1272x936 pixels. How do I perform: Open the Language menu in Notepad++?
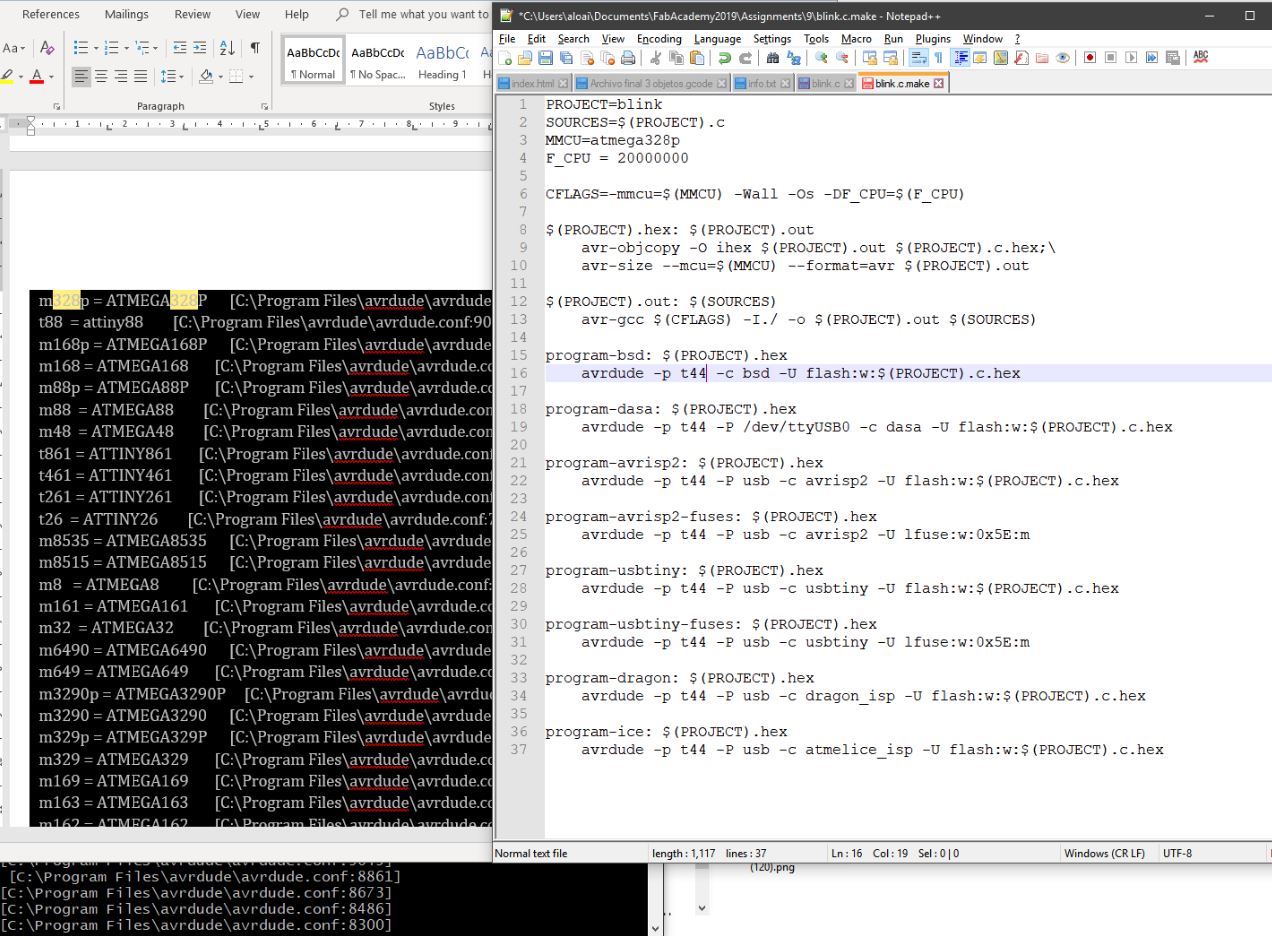pyautogui.click(x=717, y=39)
